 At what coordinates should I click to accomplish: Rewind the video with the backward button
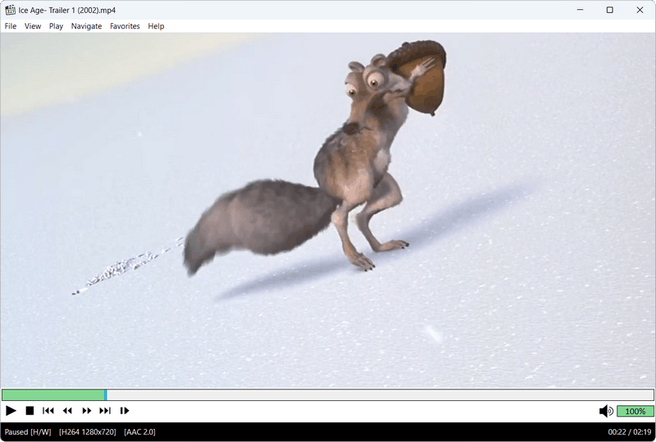pyautogui.click(x=67, y=411)
